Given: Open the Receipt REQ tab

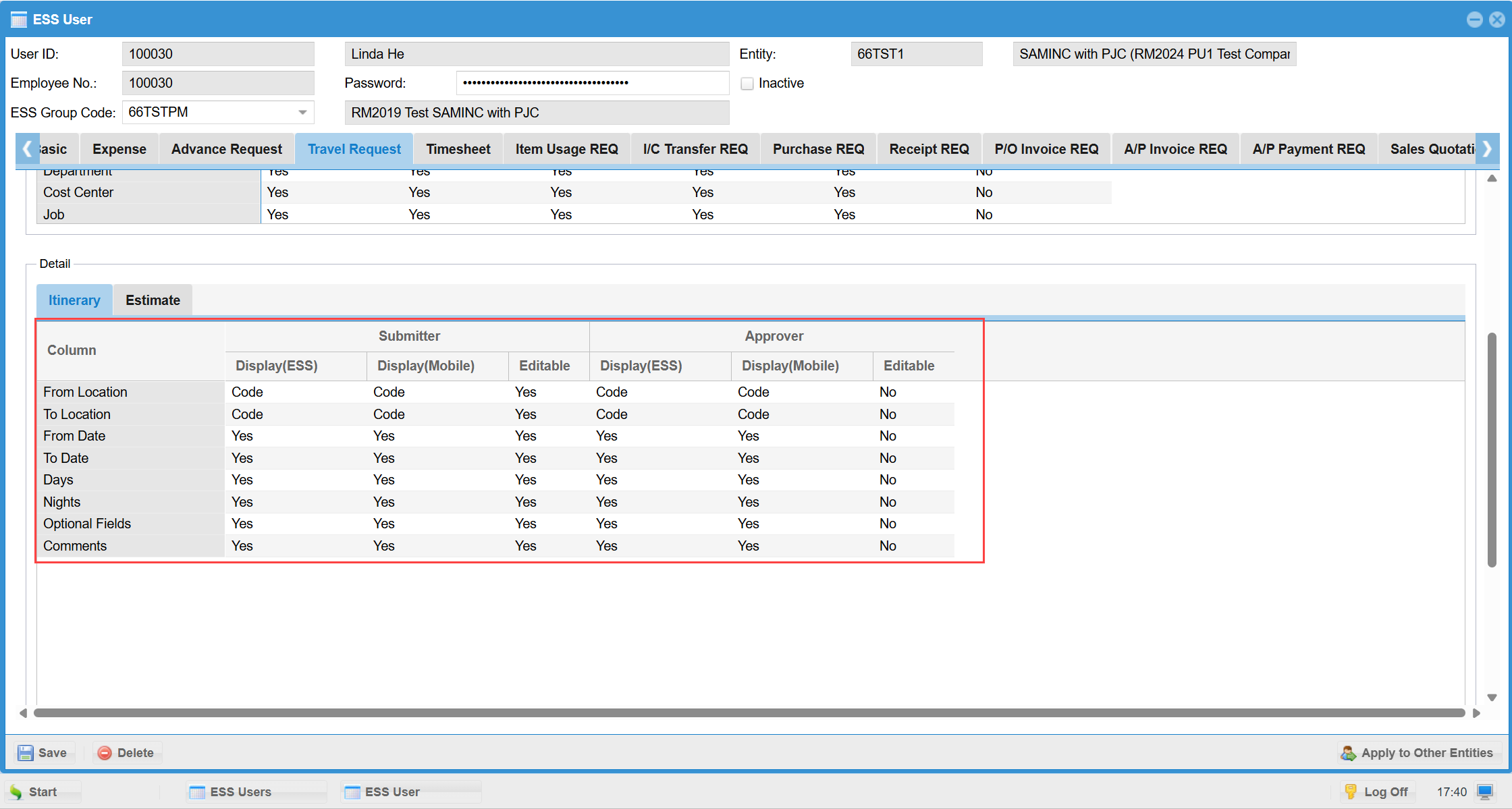Looking at the screenshot, I should click(x=929, y=149).
